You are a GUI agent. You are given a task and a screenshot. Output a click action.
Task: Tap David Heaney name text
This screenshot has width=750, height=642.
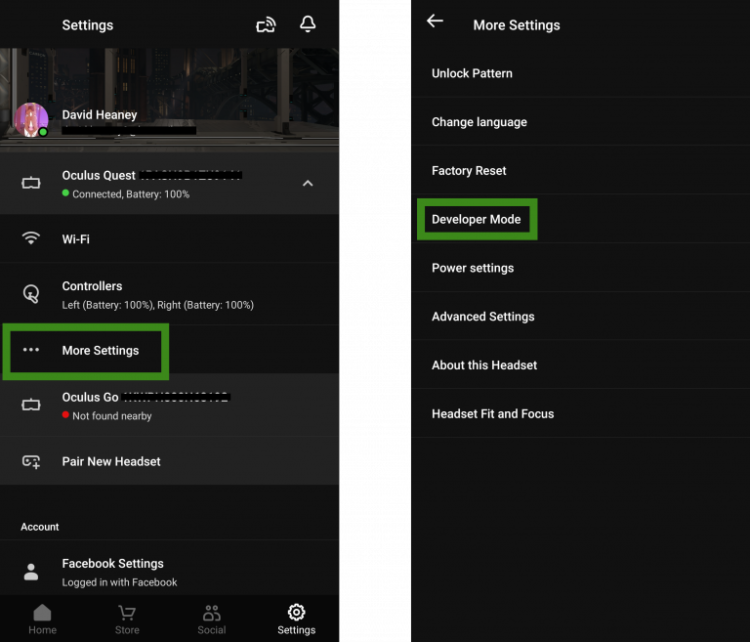[99, 115]
